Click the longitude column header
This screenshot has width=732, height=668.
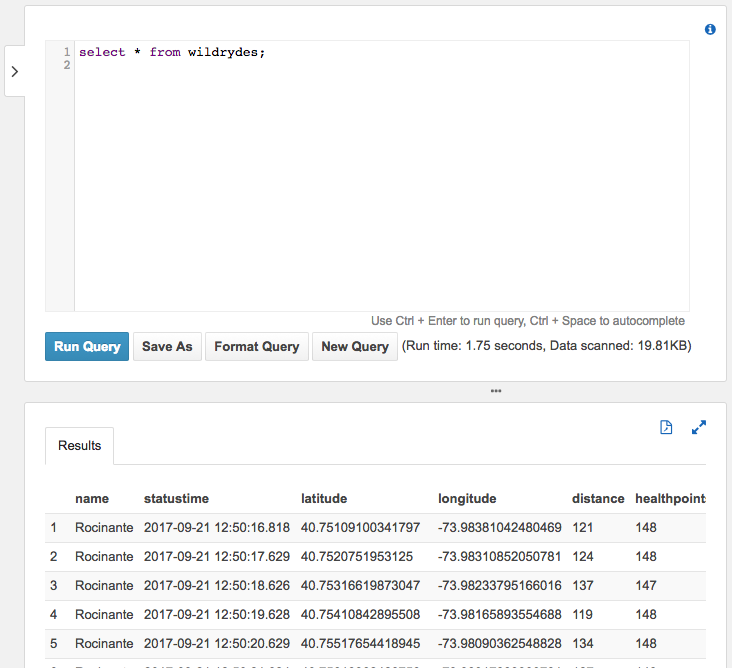click(x=467, y=499)
